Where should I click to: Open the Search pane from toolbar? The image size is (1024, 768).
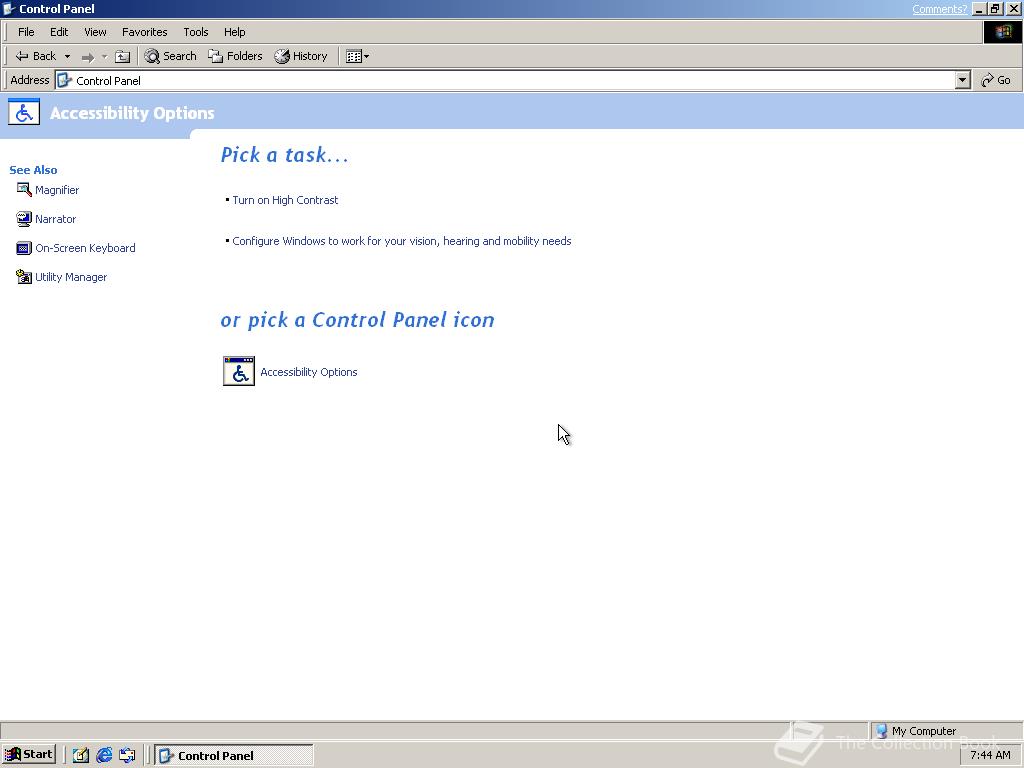tap(170, 56)
